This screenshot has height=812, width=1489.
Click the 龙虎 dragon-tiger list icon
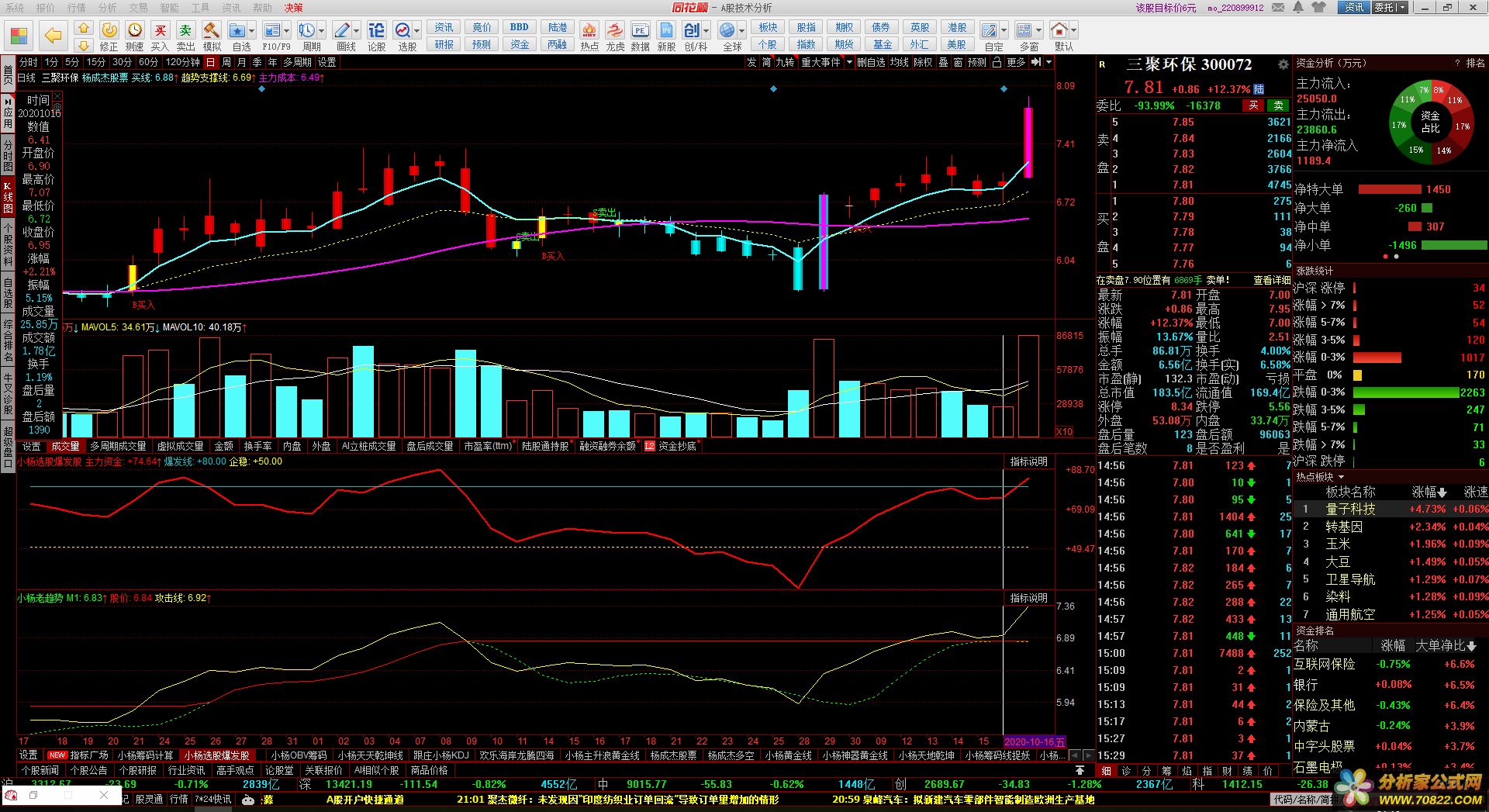[615, 30]
